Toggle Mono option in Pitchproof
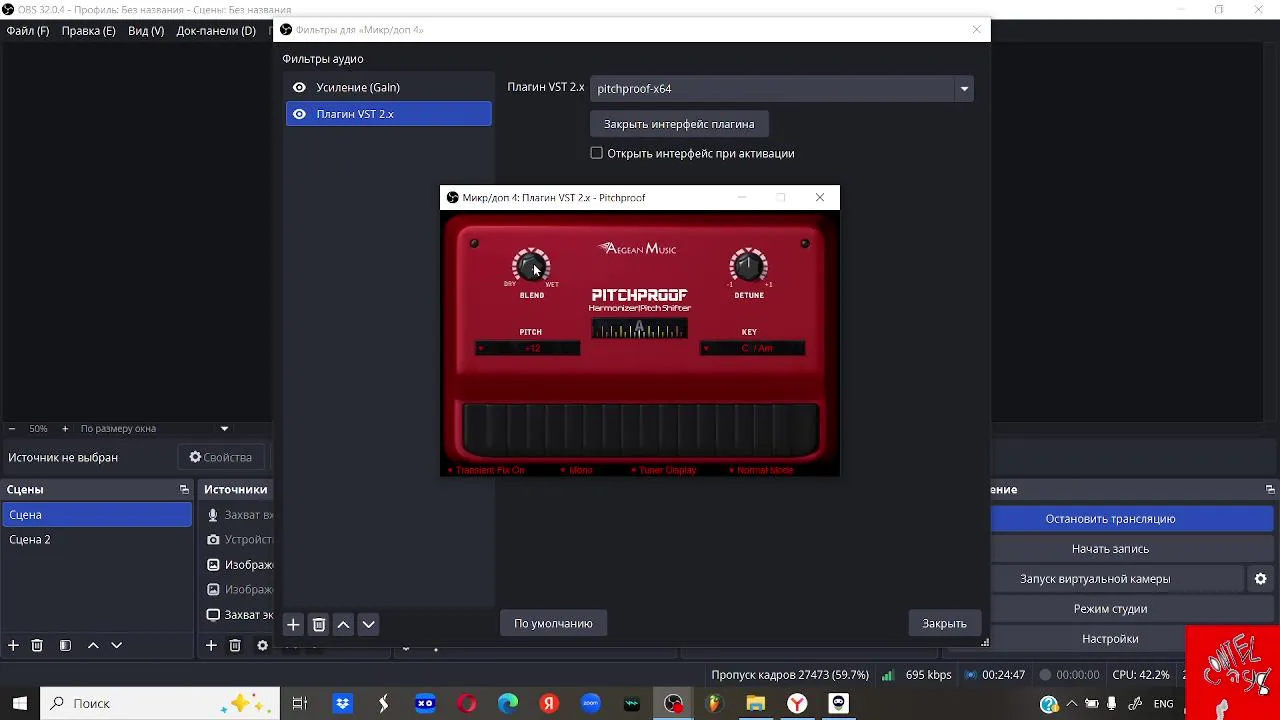Screen dimensions: 1280x720 click(576, 470)
